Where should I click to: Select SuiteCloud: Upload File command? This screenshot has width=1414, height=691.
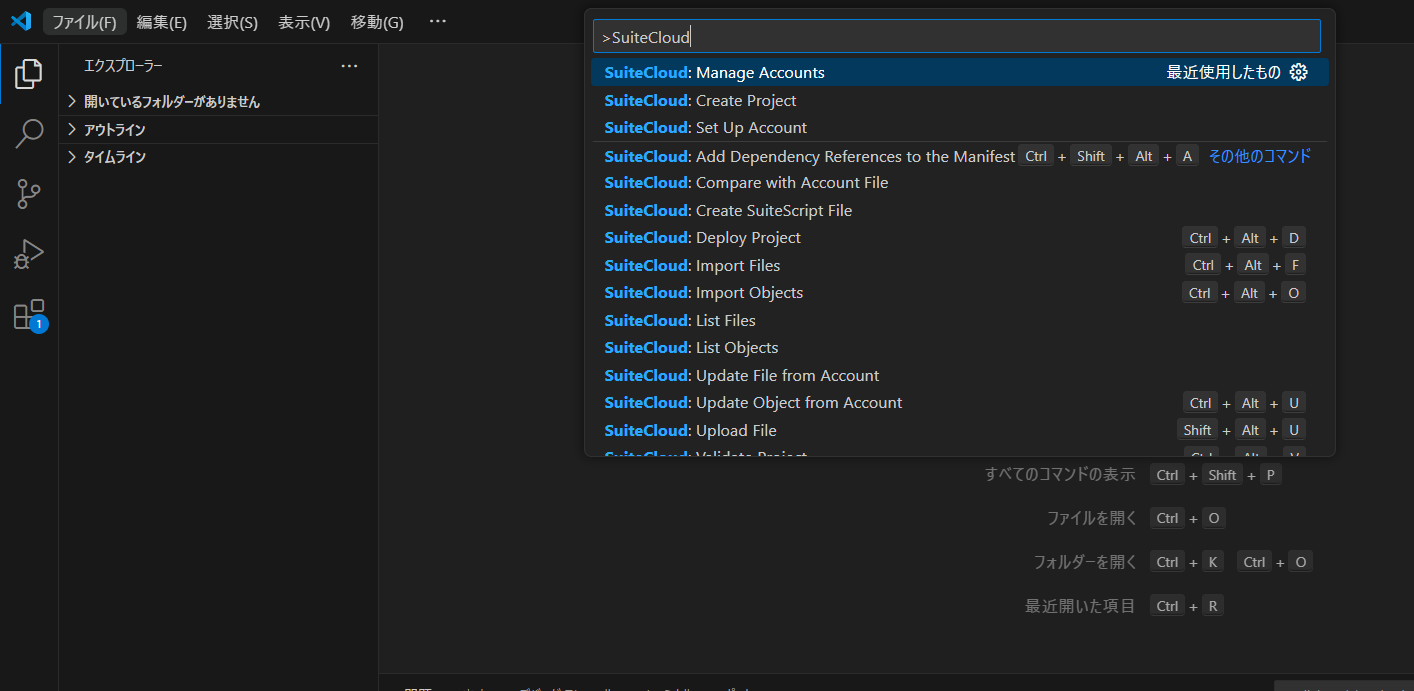click(x=960, y=431)
